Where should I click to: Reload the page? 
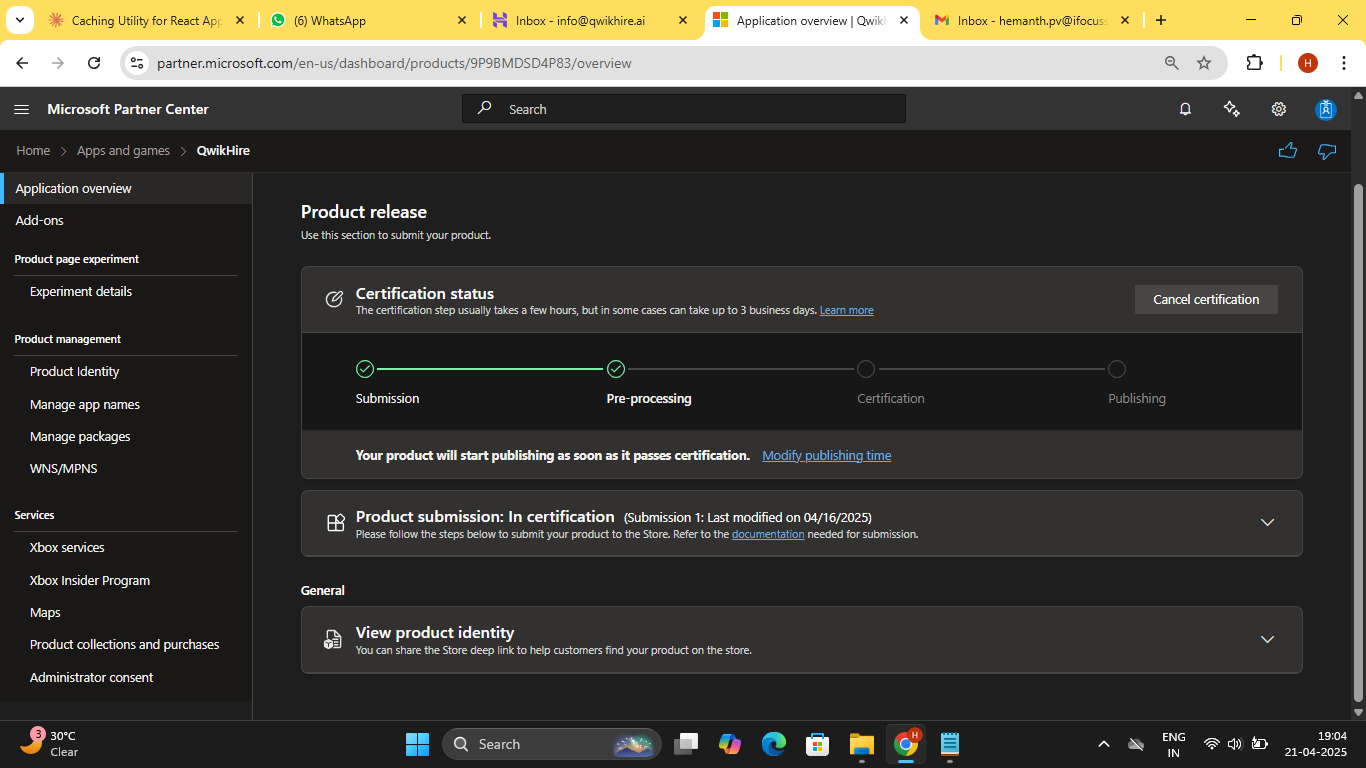pyautogui.click(x=94, y=63)
